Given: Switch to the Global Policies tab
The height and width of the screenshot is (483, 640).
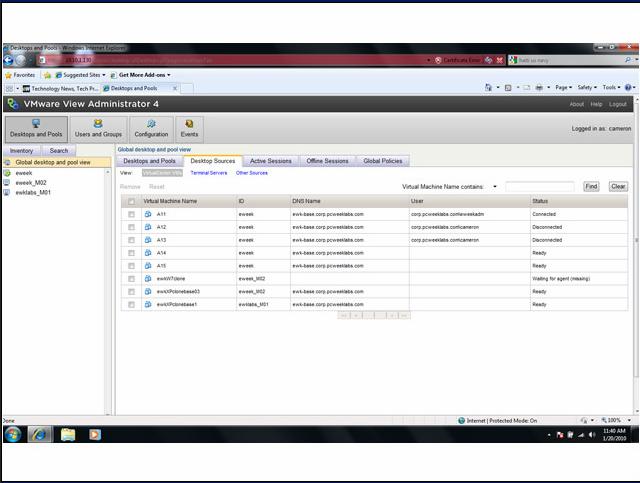Looking at the screenshot, I should pos(383,161).
